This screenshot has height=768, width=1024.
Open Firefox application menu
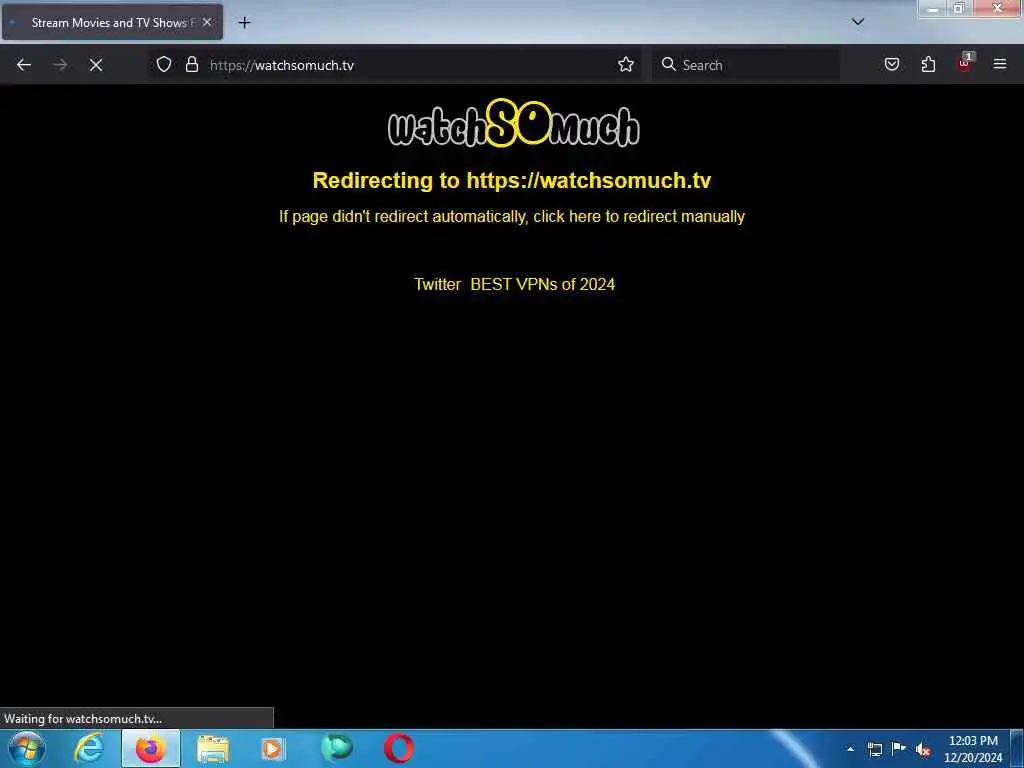click(x=1000, y=64)
